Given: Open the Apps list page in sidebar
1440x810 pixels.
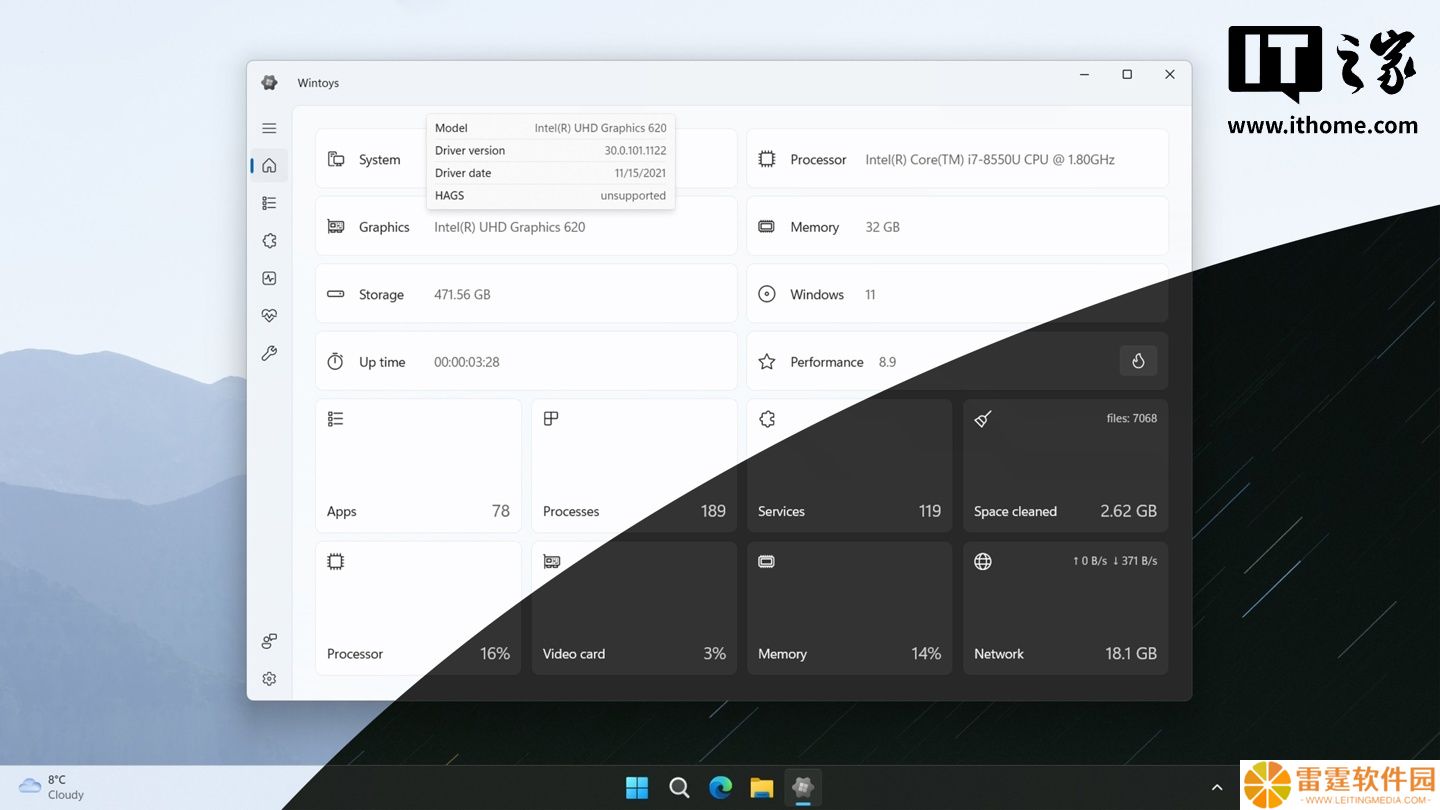Looking at the screenshot, I should coord(269,203).
